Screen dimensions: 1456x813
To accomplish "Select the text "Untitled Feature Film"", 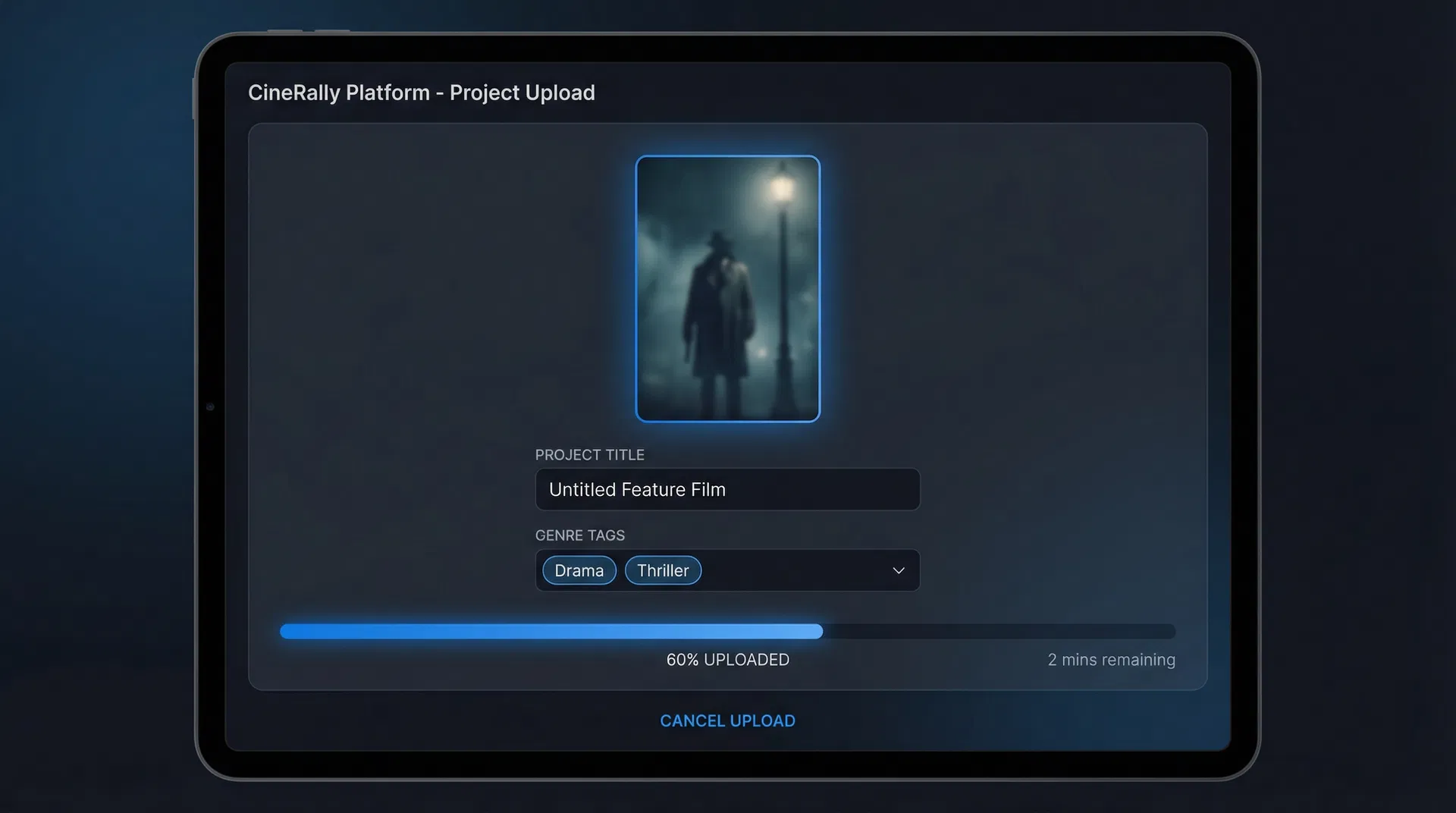I will [x=637, y=489].
